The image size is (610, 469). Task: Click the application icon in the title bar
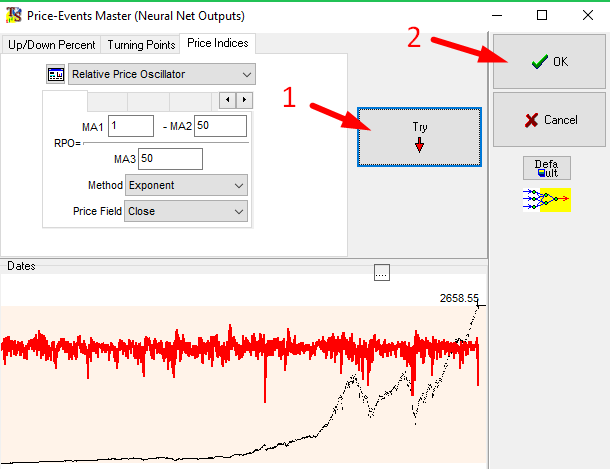[x=14, y=16]
